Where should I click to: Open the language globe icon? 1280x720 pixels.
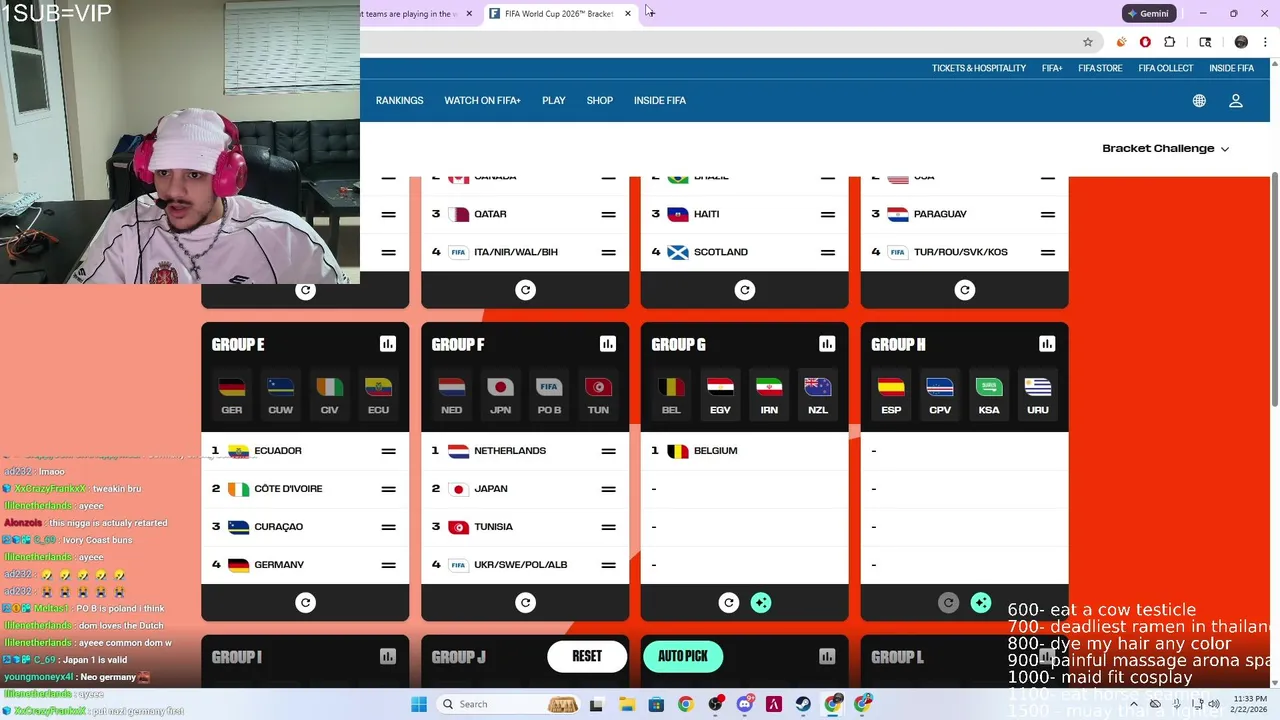pyautogui.click(x=1199, y=101)
